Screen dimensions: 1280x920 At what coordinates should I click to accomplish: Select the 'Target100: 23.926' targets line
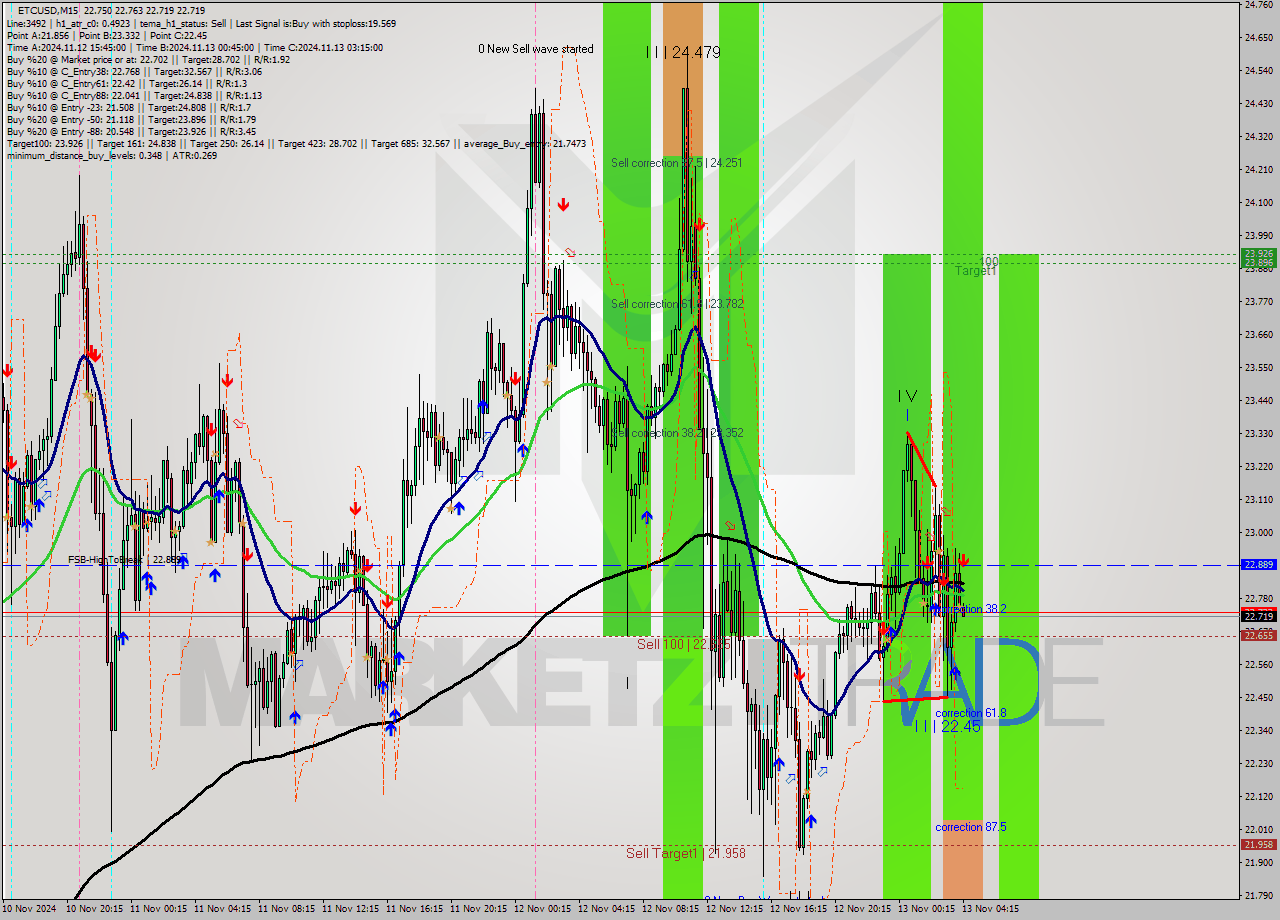coord(296,144)
